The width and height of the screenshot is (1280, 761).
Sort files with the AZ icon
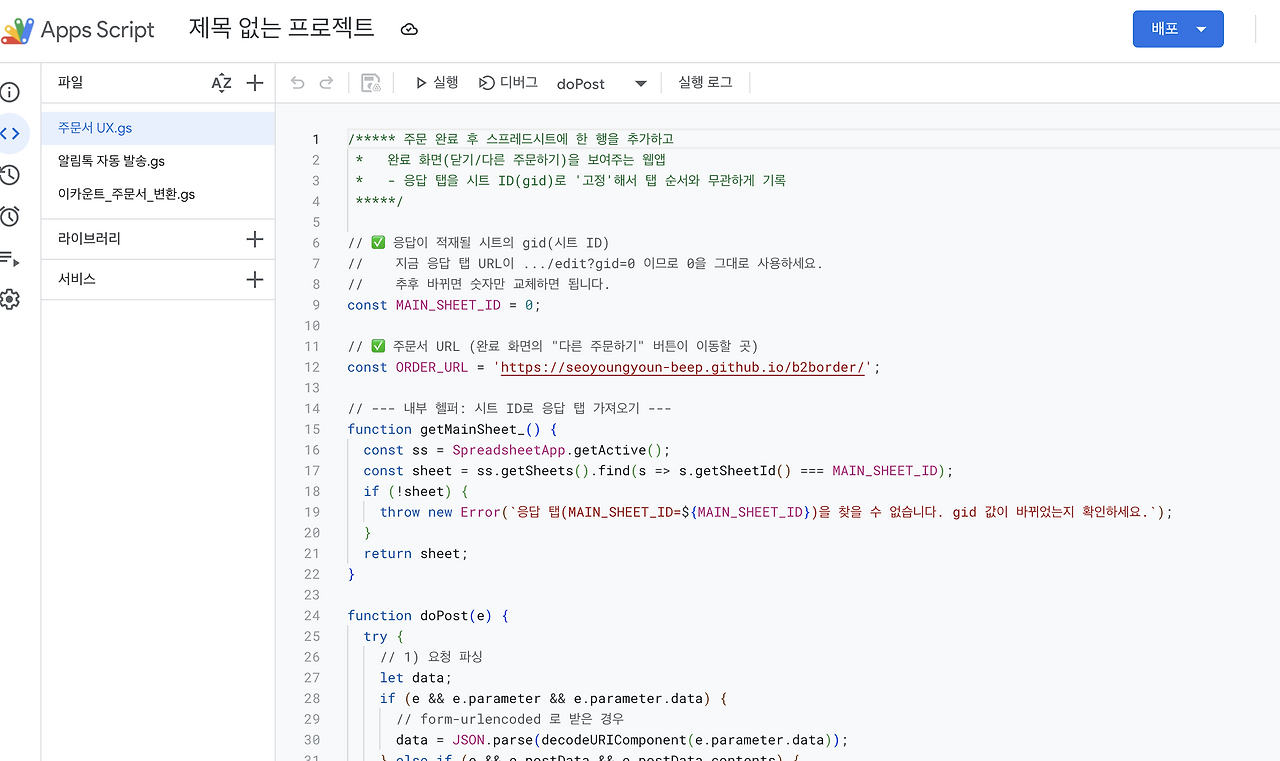(221, 83)
